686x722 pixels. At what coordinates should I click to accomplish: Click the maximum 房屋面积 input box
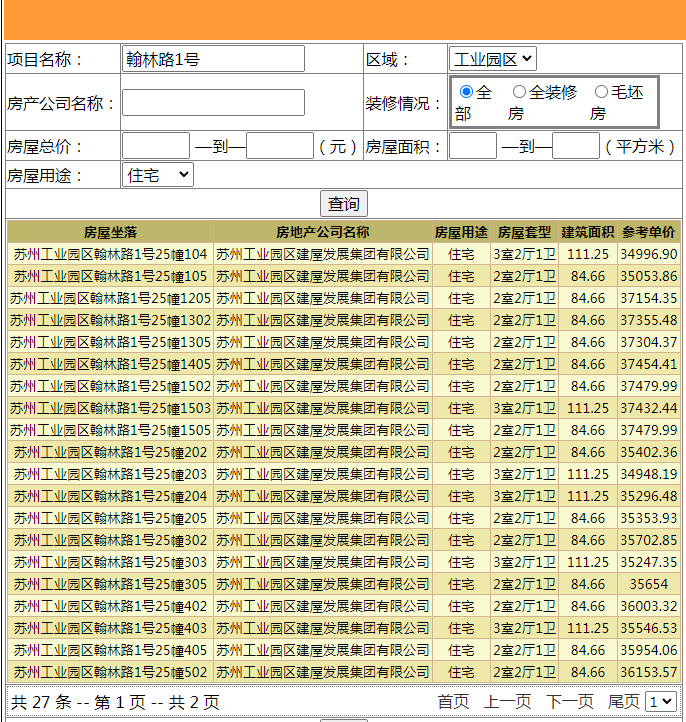tap(575, 146)
